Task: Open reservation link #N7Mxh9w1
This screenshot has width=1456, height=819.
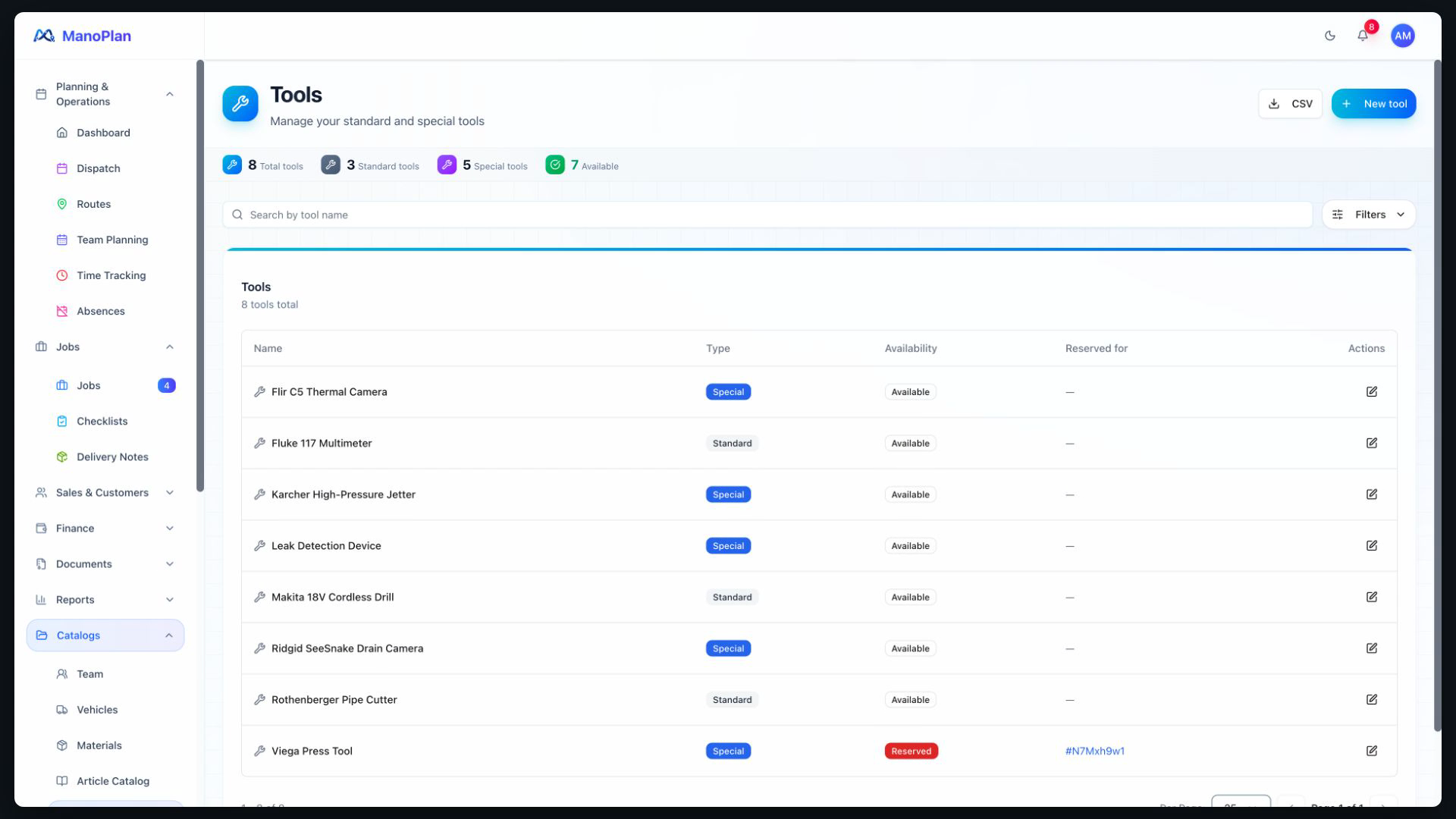Action: (1094, 751)
